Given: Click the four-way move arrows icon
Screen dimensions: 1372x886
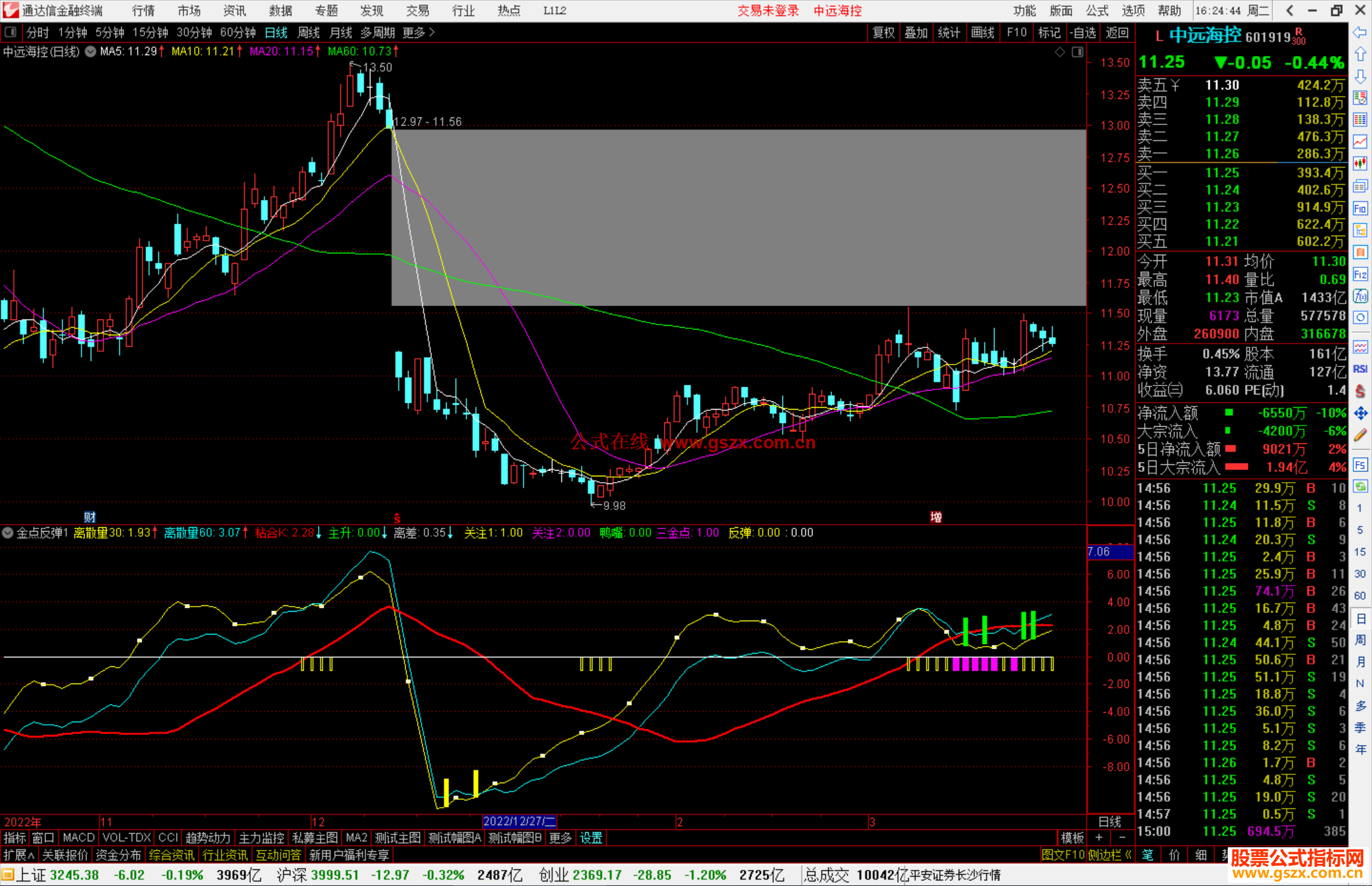Looking at the screenshot, I should 1360,413.
